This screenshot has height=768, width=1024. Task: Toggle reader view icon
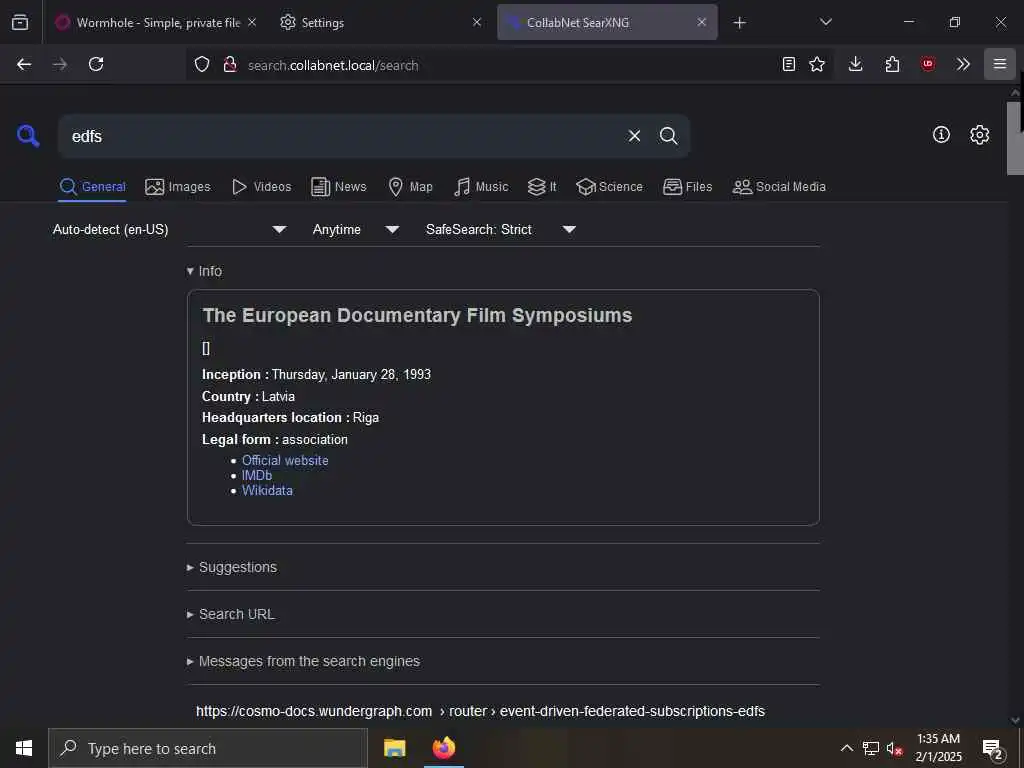click(x=788, y=64)
